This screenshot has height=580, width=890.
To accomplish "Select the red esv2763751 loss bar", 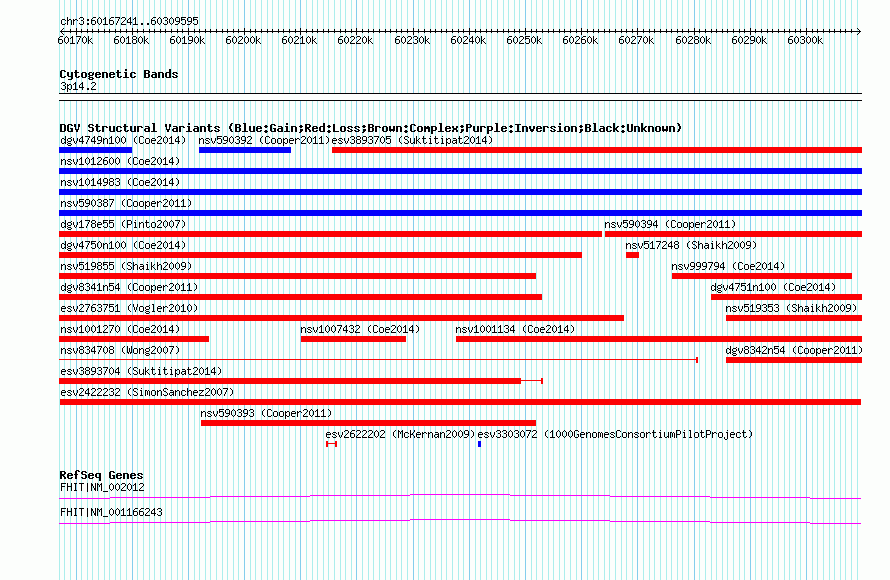I will [x=342, y=318].
